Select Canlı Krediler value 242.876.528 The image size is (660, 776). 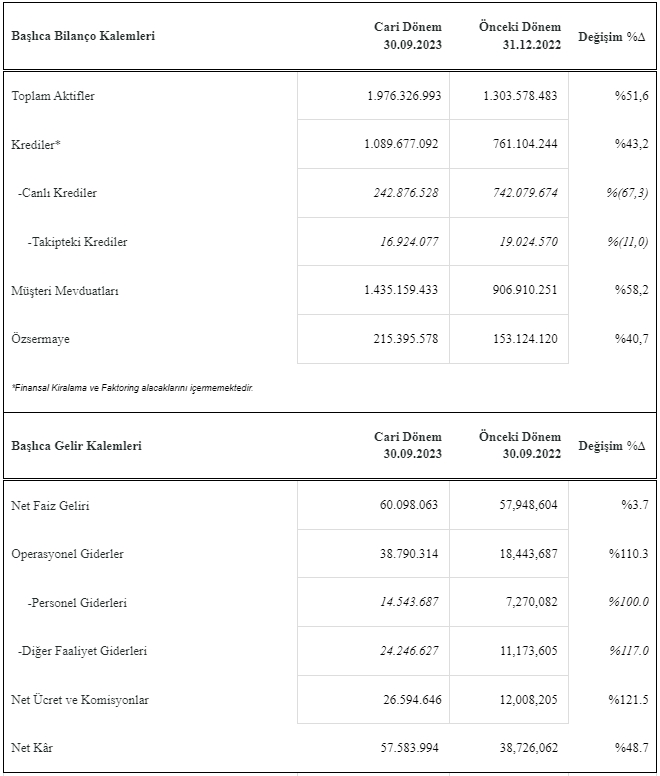tap(406, 193)
